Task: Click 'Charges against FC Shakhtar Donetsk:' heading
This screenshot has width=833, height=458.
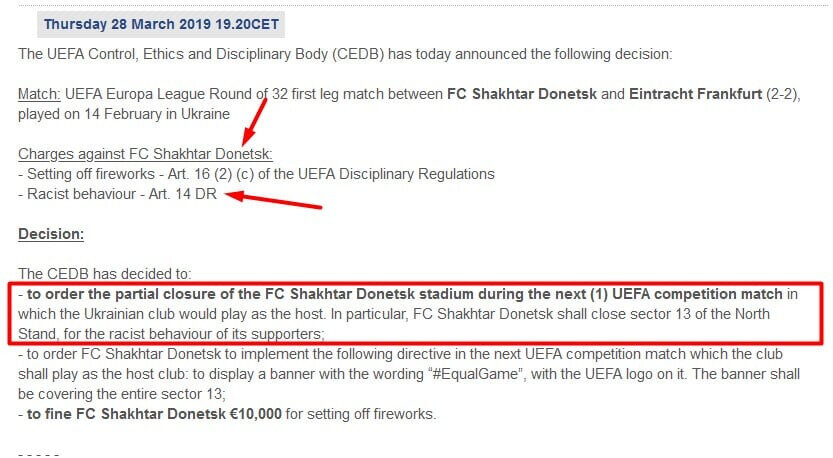Action: (145, 154)
